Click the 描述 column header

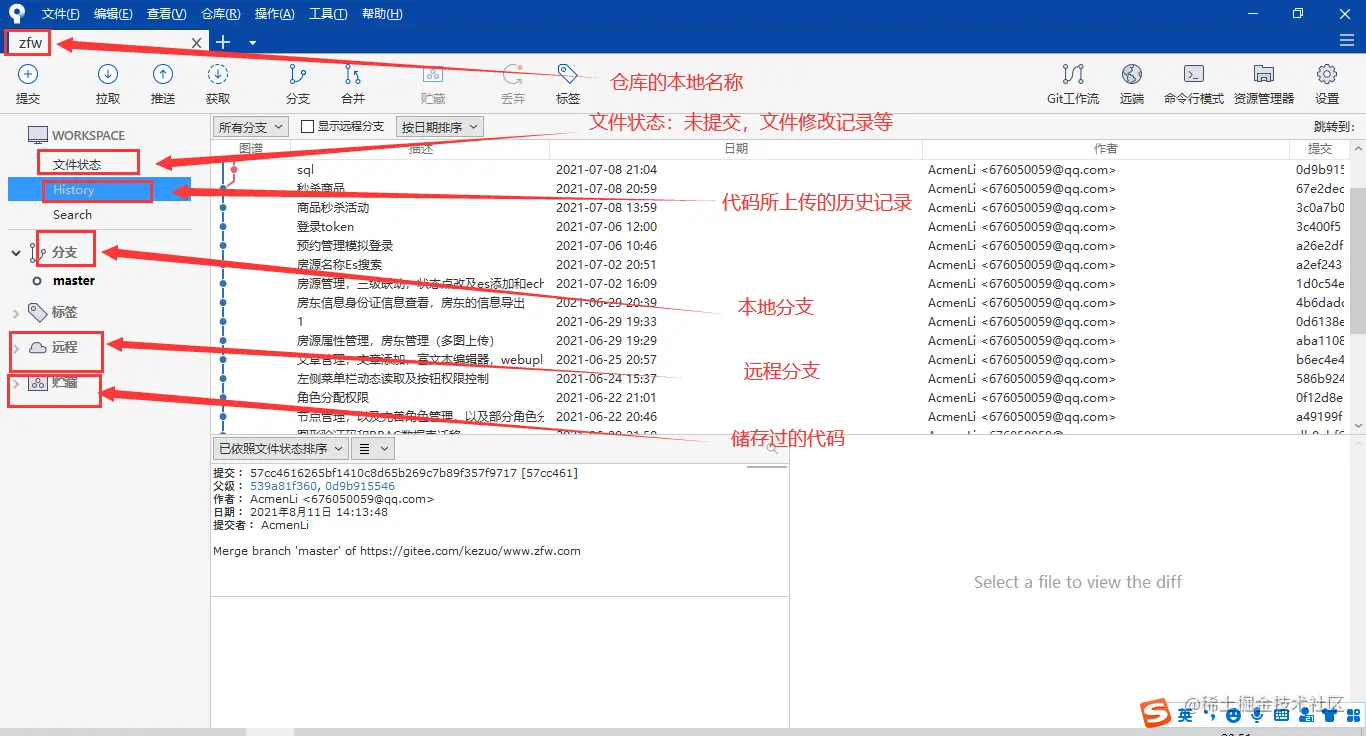click(421, 148)
